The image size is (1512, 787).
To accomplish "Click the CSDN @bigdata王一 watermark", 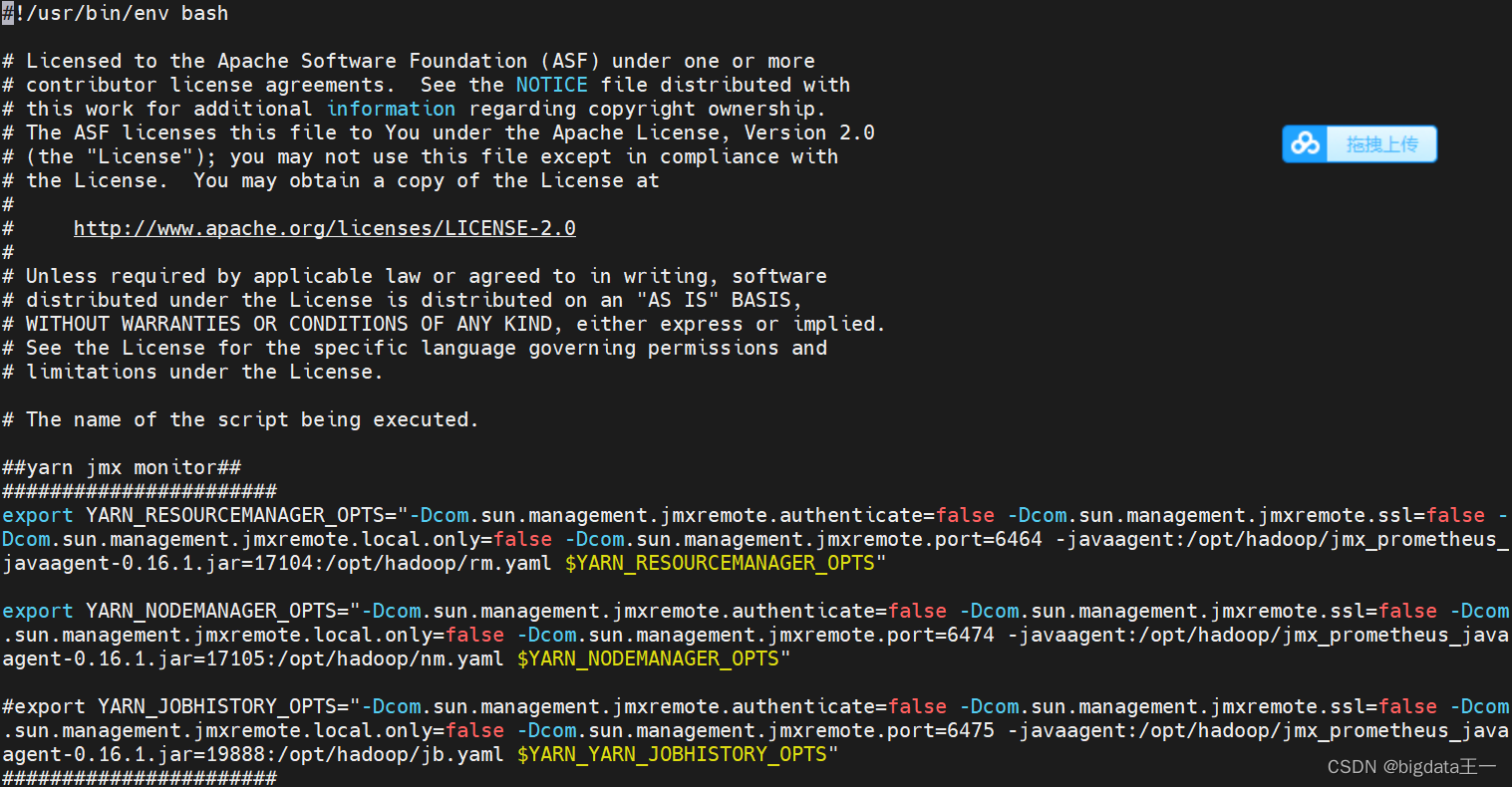I will [x=1413, y=766].
